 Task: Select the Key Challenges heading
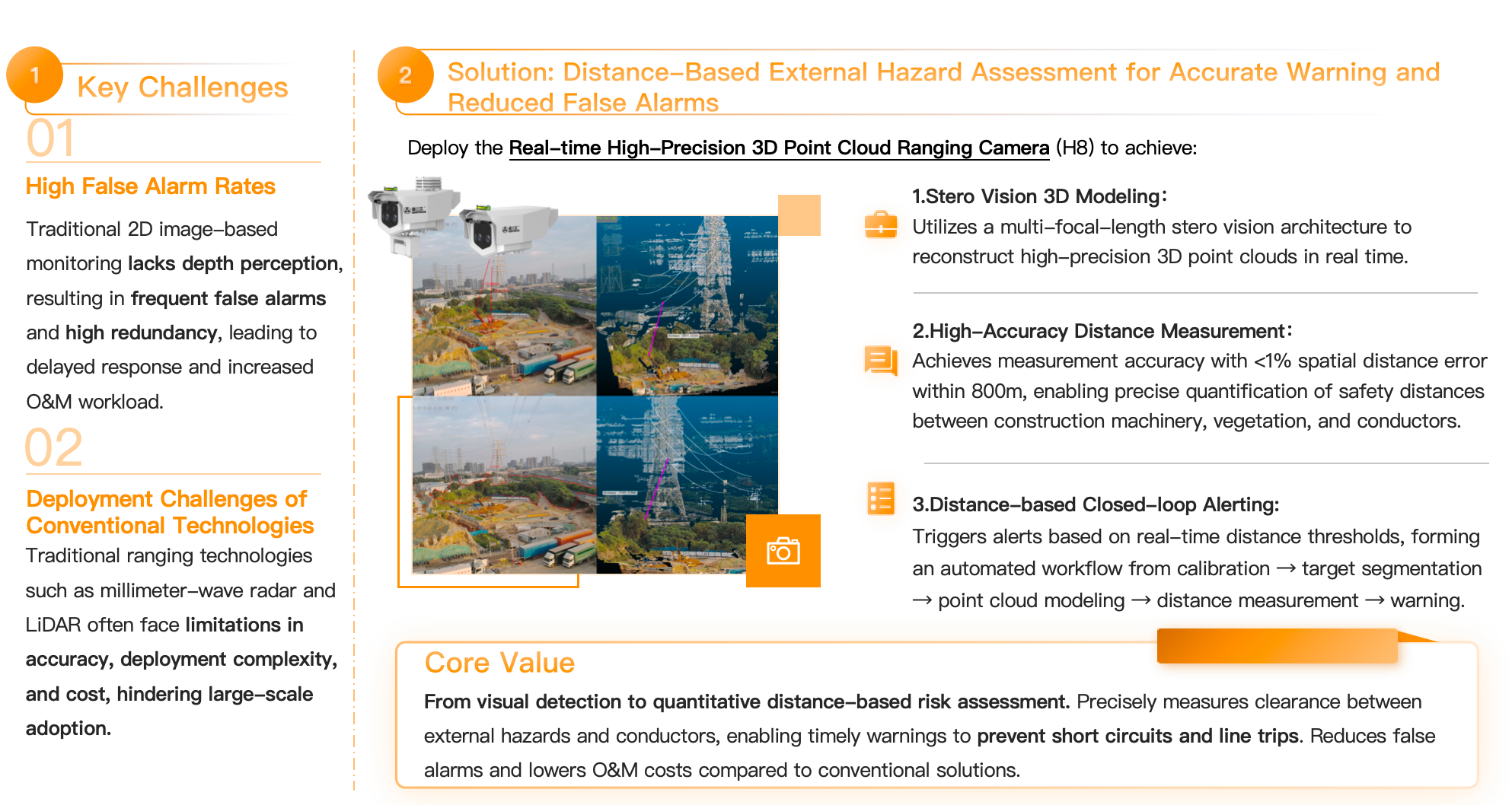pyautogui.click(x=183, y=87)
